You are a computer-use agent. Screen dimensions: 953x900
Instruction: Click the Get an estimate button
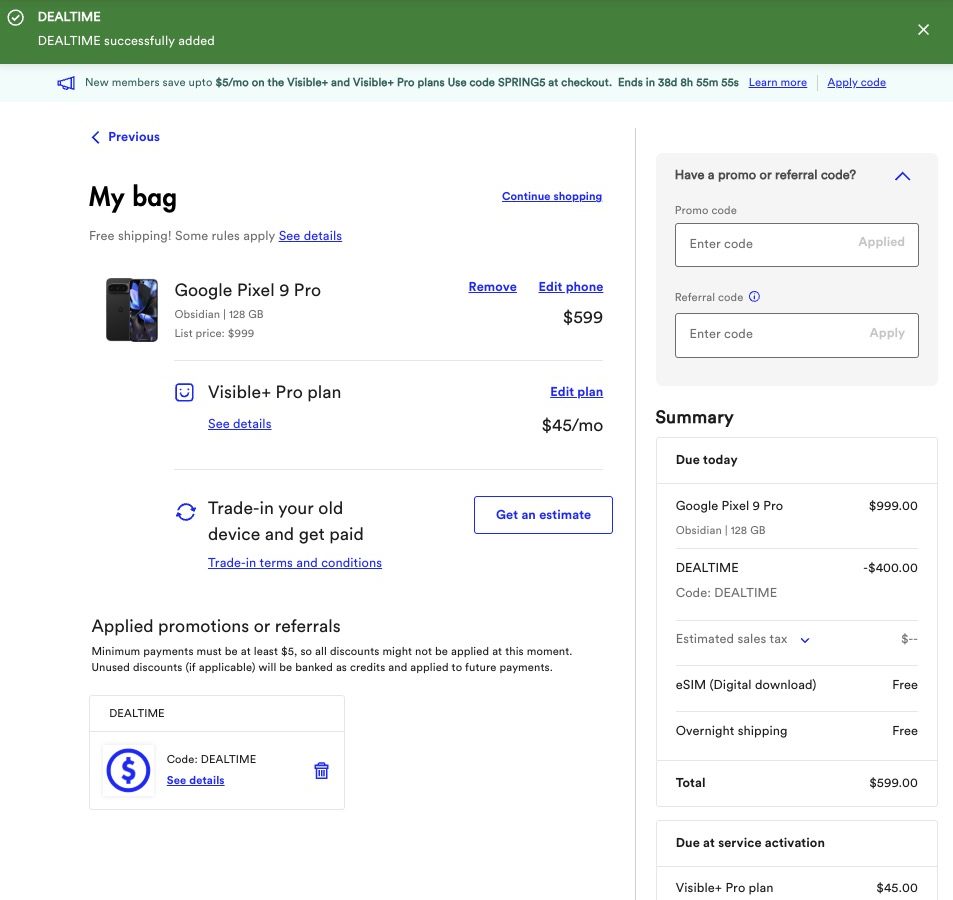(x=543, y=515)
